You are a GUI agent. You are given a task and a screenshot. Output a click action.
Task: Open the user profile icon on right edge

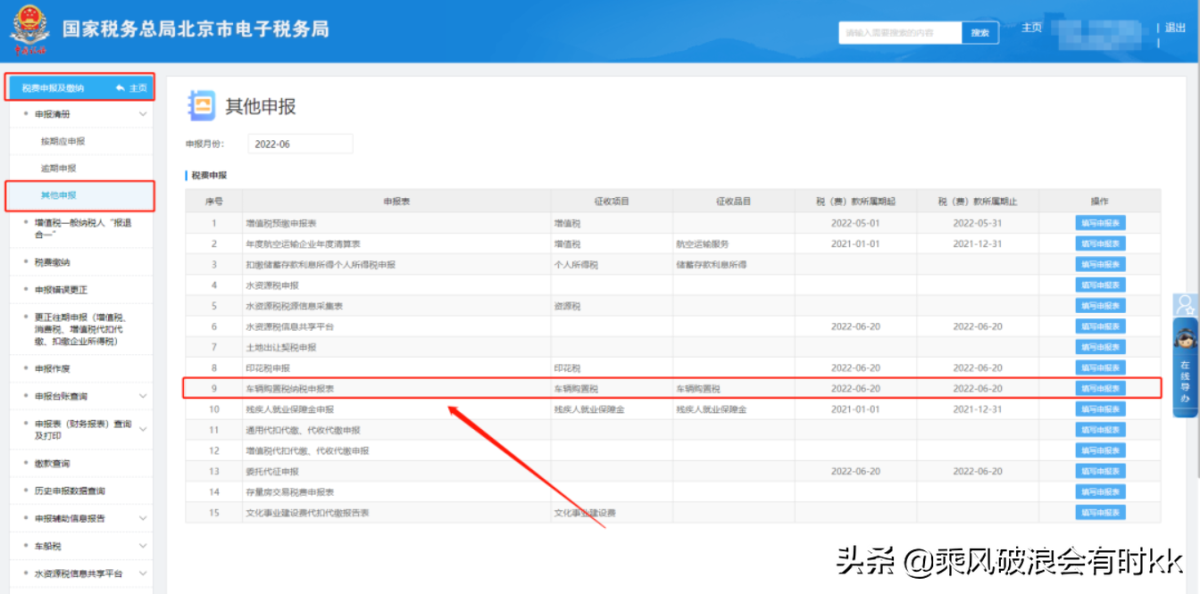(1186, 305)
